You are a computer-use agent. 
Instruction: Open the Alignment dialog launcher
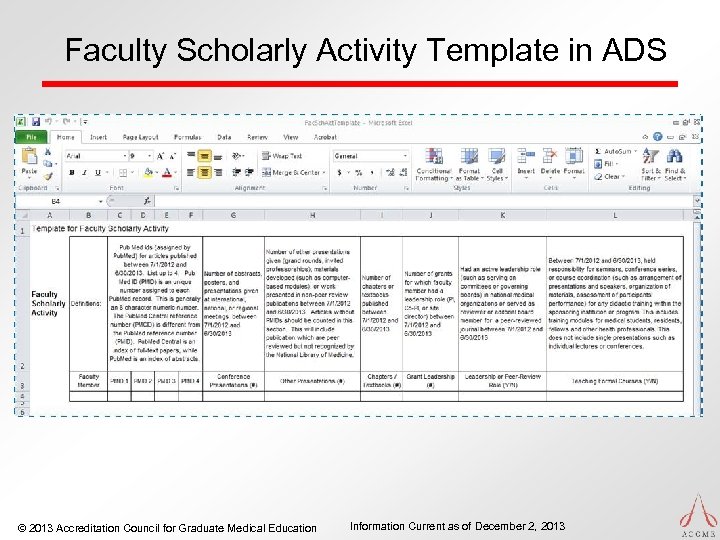coord(325,188)
